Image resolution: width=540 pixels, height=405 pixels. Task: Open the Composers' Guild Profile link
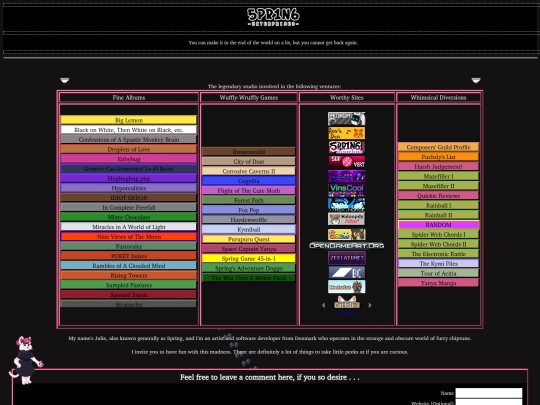438,147
